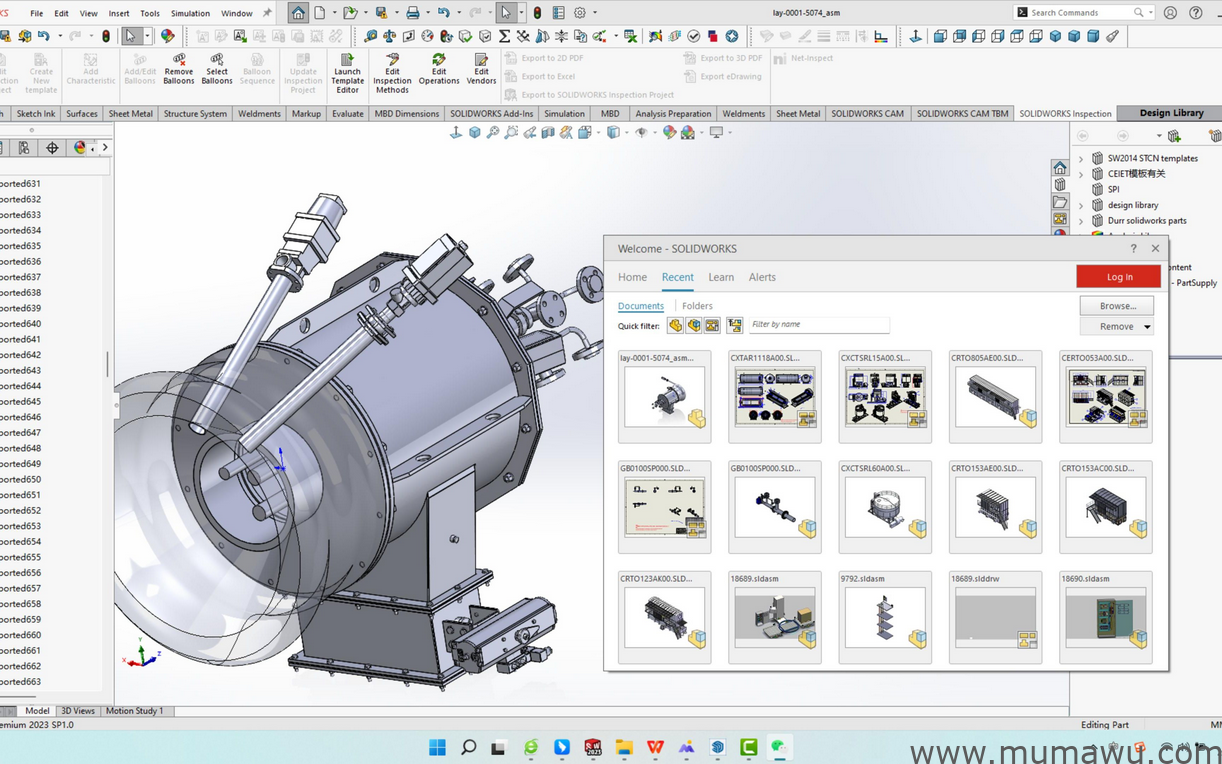Viewport: 1222px width, 764px height.
Task: Click the Welcome dialog help question mark
Action: [x=1133, y=248]
